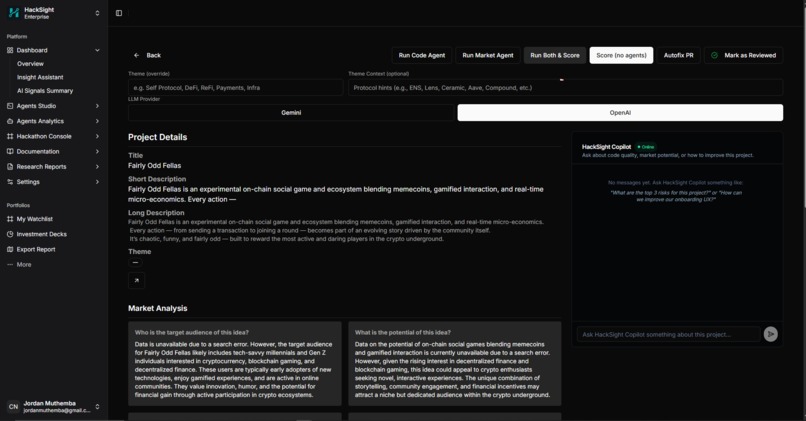Click the Agents Studio icon
Screen dimensions: 806x421
[10, 106]
